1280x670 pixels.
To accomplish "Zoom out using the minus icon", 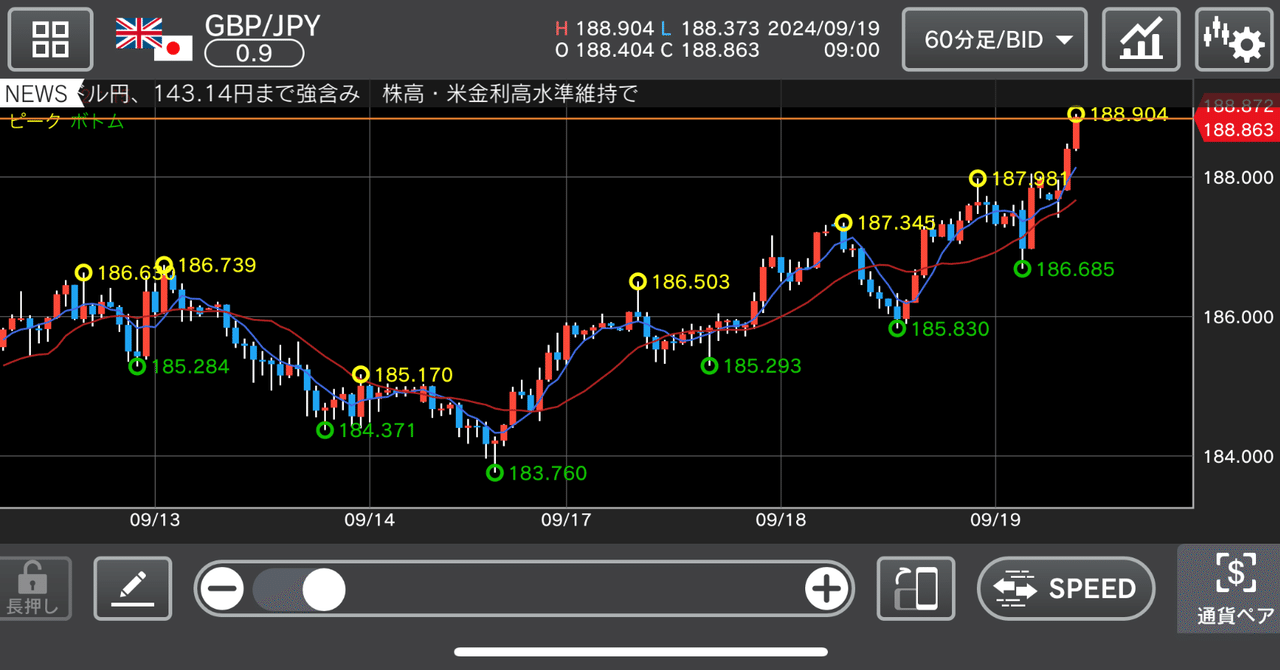I will point(221,589).
